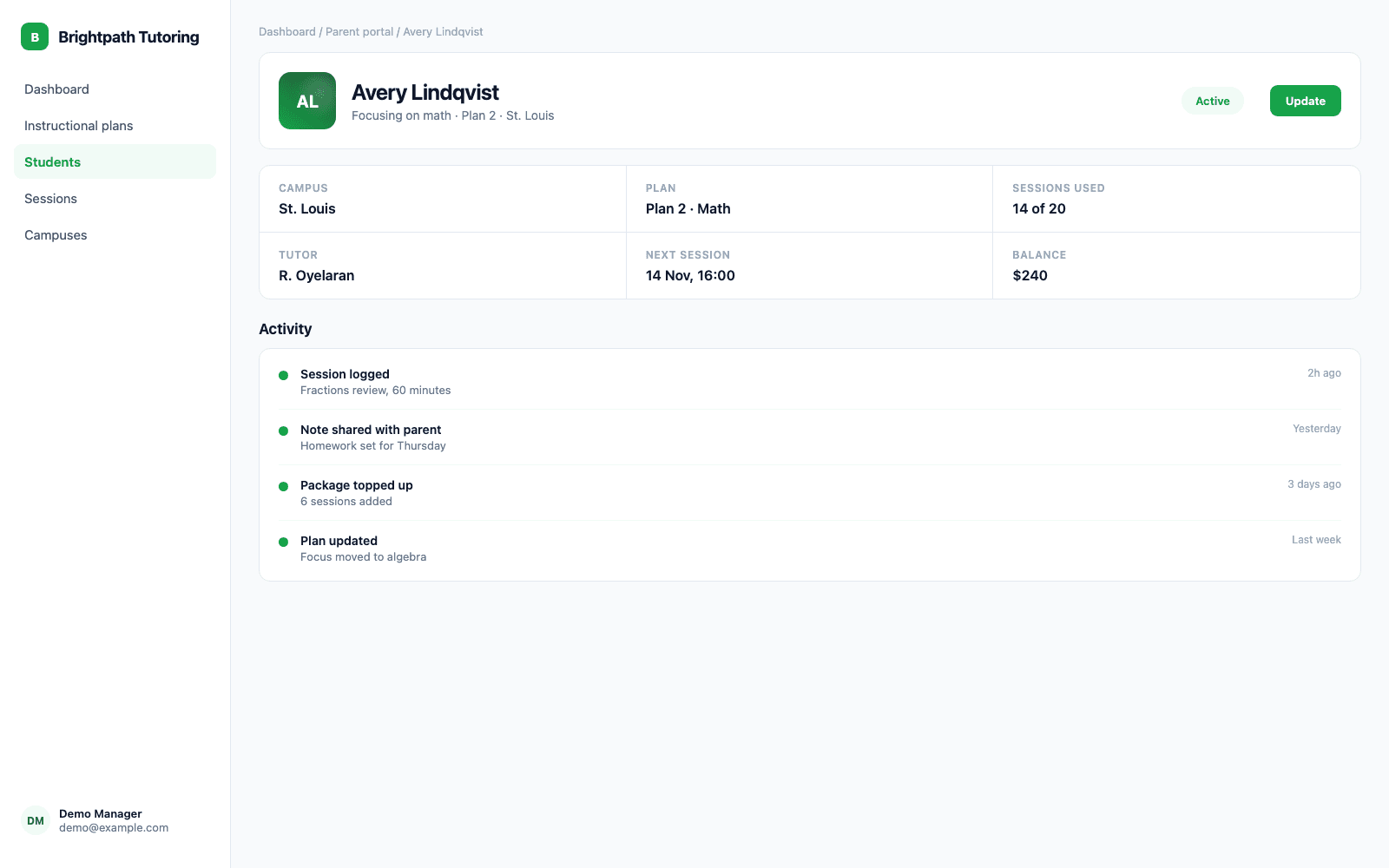
Task: Go to Instructional plans
Action: click(x=115, y=126)
